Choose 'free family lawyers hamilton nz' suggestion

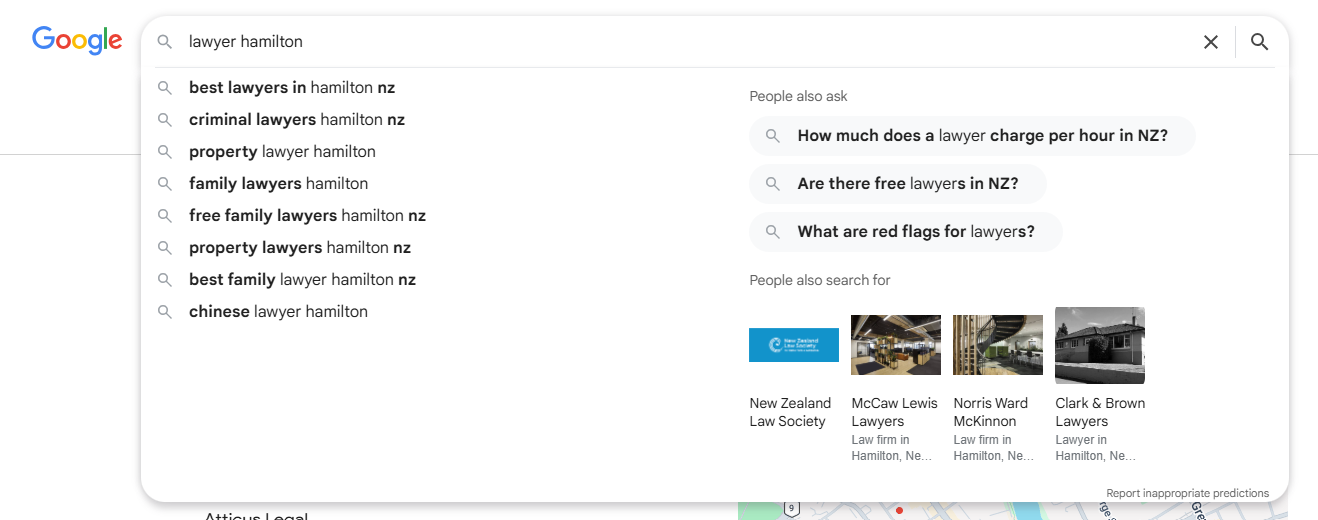click(307, 216)
